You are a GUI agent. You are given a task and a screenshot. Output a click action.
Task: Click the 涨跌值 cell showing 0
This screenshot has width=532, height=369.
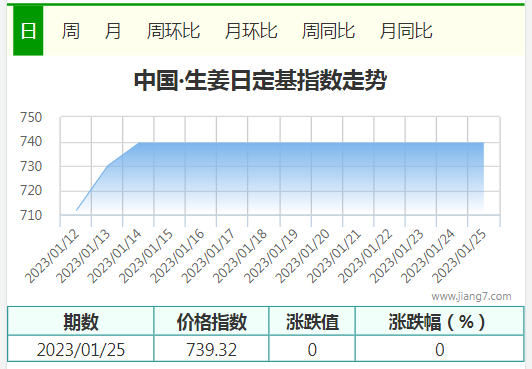point(312,349)
